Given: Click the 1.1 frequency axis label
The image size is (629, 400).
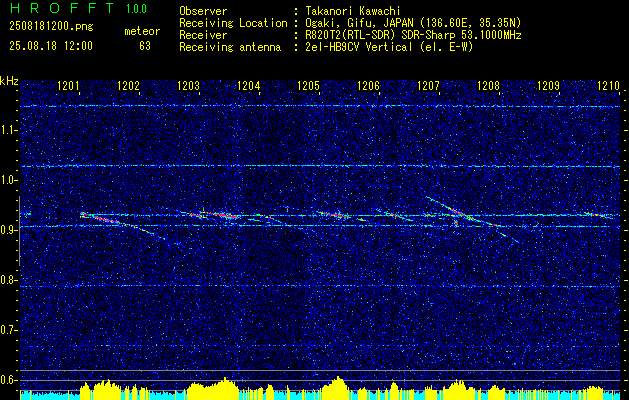Looking at the screenshot, I should click(x=8, y=130).
